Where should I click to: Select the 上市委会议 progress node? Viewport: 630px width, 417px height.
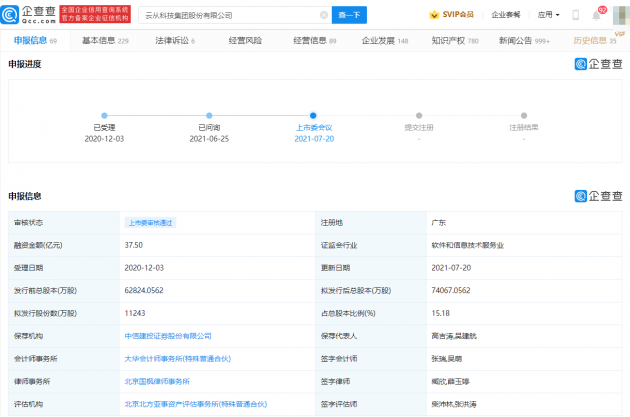click(313, 116)
